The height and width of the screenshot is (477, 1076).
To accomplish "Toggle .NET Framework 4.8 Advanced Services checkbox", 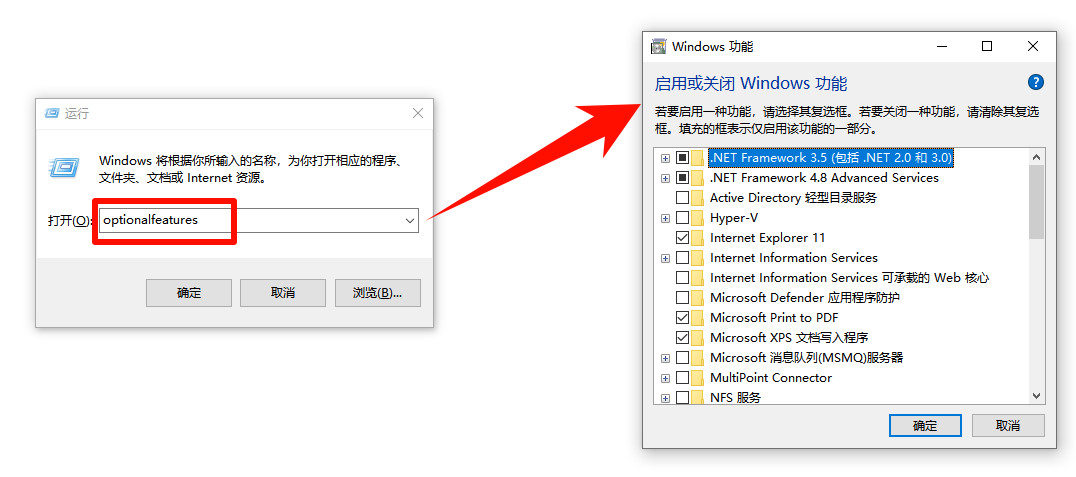I will (682, 178).
